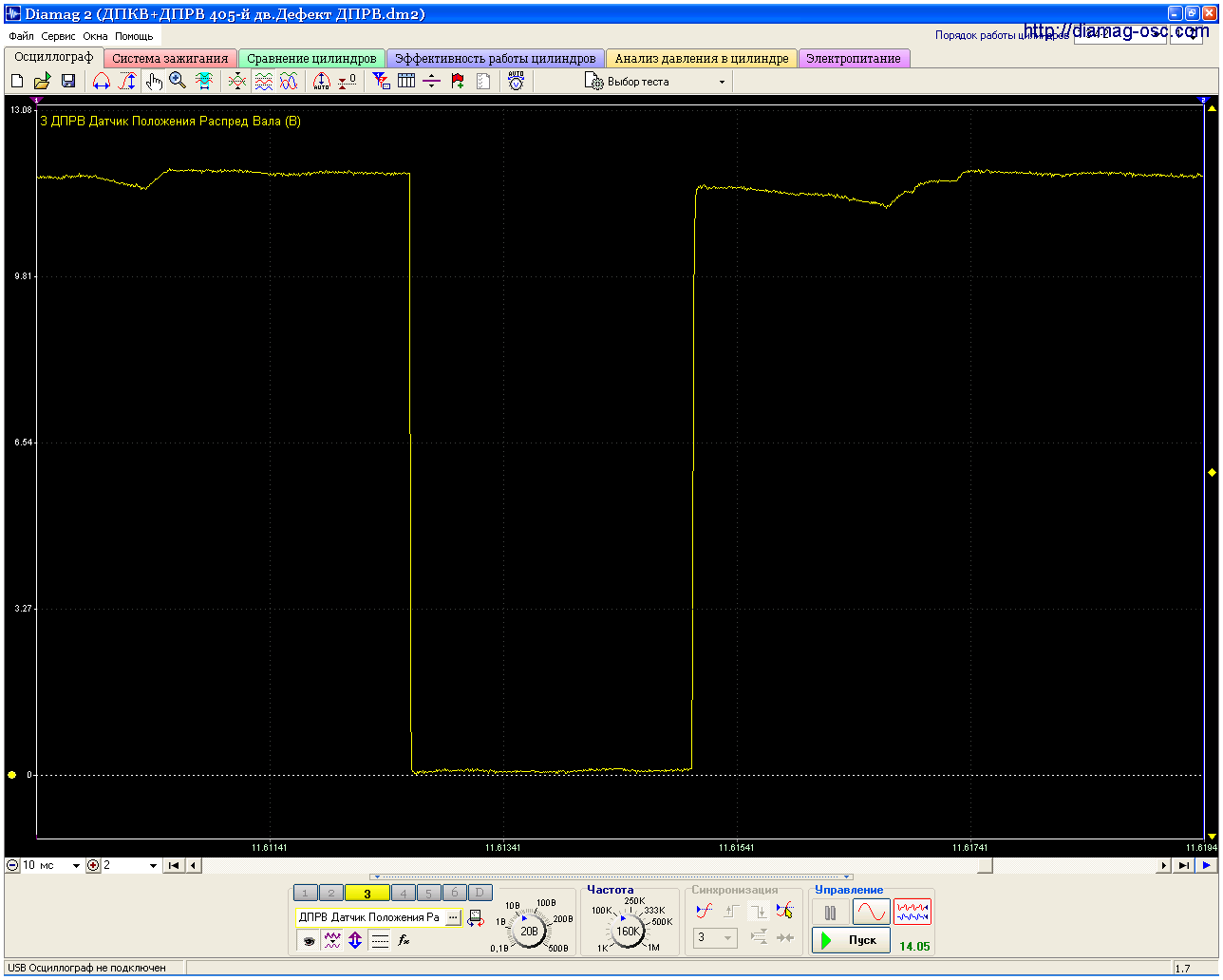
Task: Select active channel 3 button
Action: (x=367, y=893)
